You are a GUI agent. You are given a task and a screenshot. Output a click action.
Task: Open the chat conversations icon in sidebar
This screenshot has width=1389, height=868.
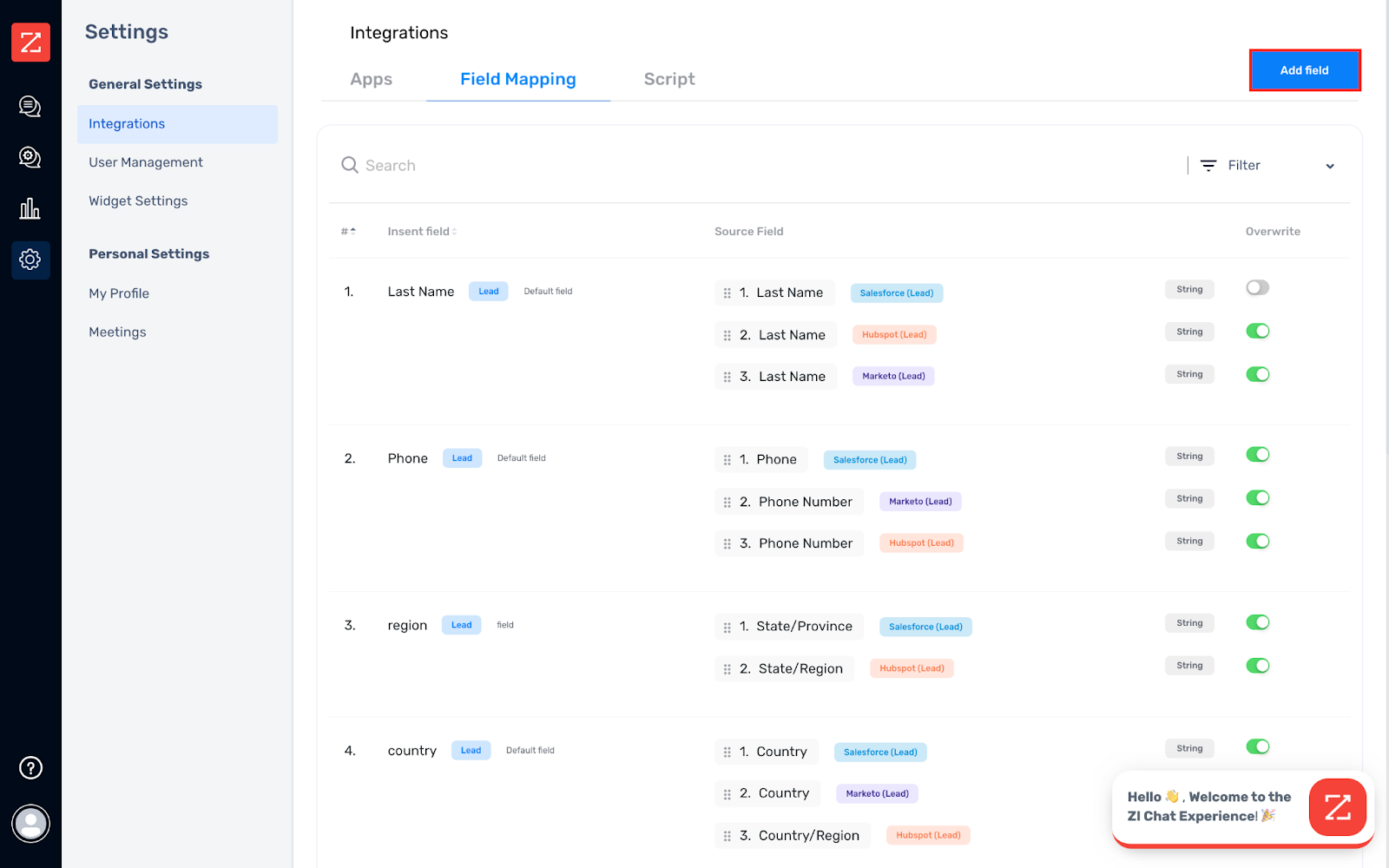[30, 106]
